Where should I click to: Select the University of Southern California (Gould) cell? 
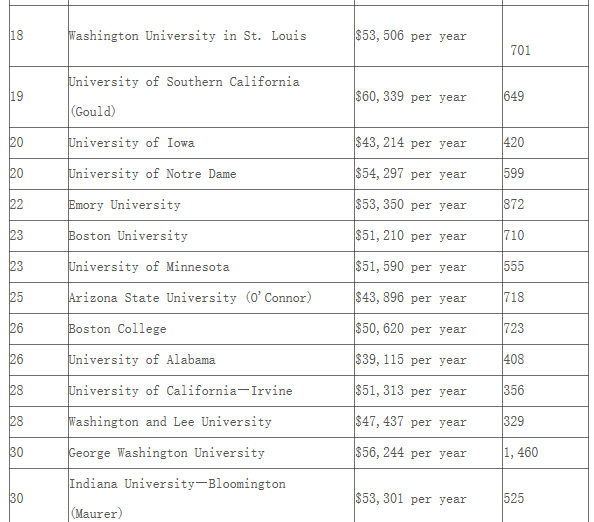(x=211, y=97)
